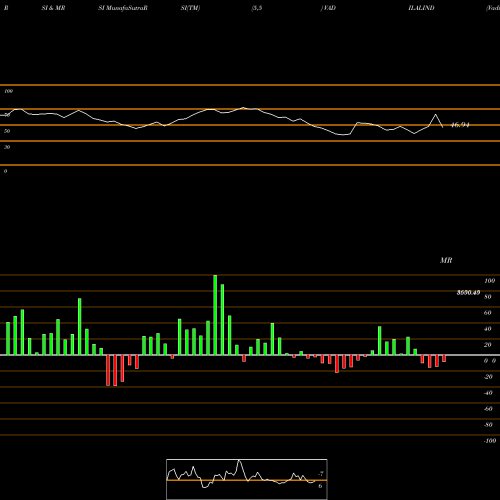
Task: Click the MR right axis label -100
Action: 490,441
